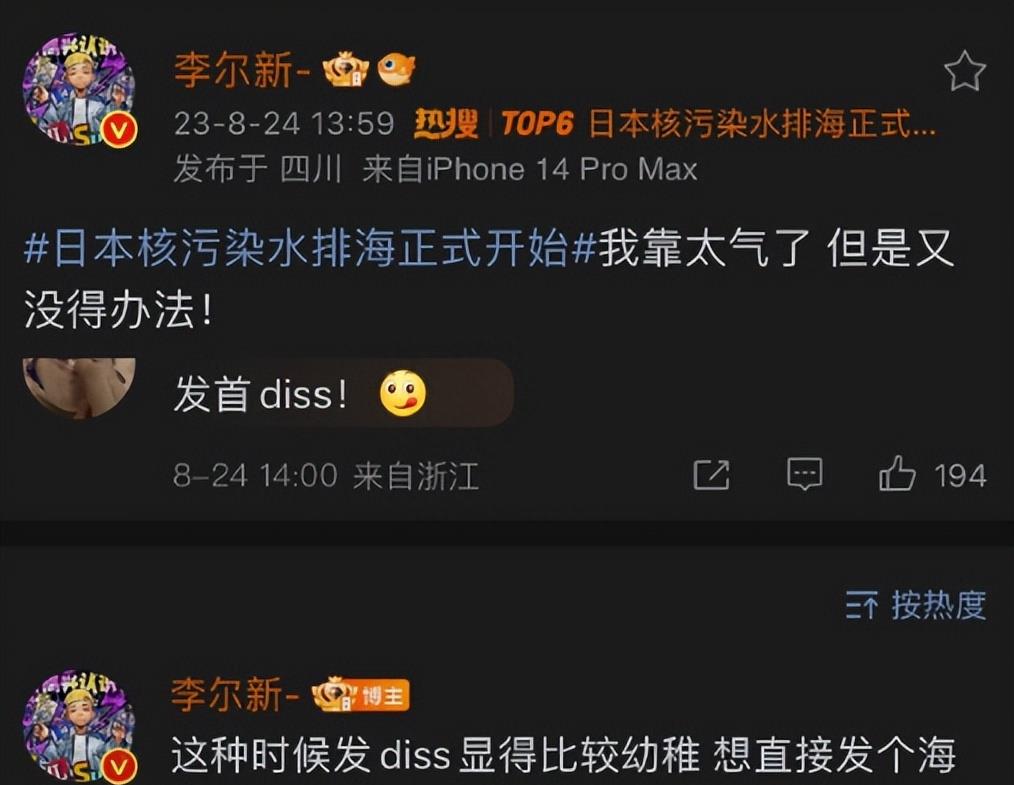1014x785 pixels.
Task: Tap the verified V badge on top avatar
Action: (x=118, y=130)
